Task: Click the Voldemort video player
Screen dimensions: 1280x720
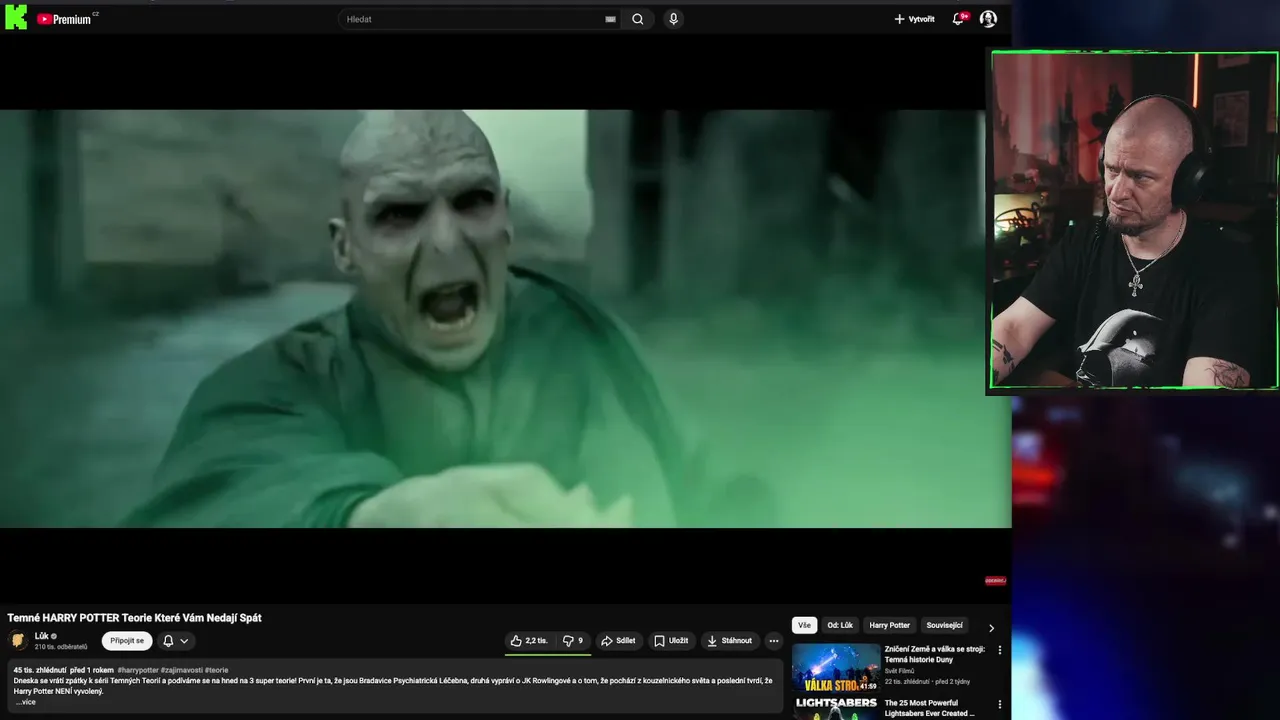Action: tap(505, 318)
